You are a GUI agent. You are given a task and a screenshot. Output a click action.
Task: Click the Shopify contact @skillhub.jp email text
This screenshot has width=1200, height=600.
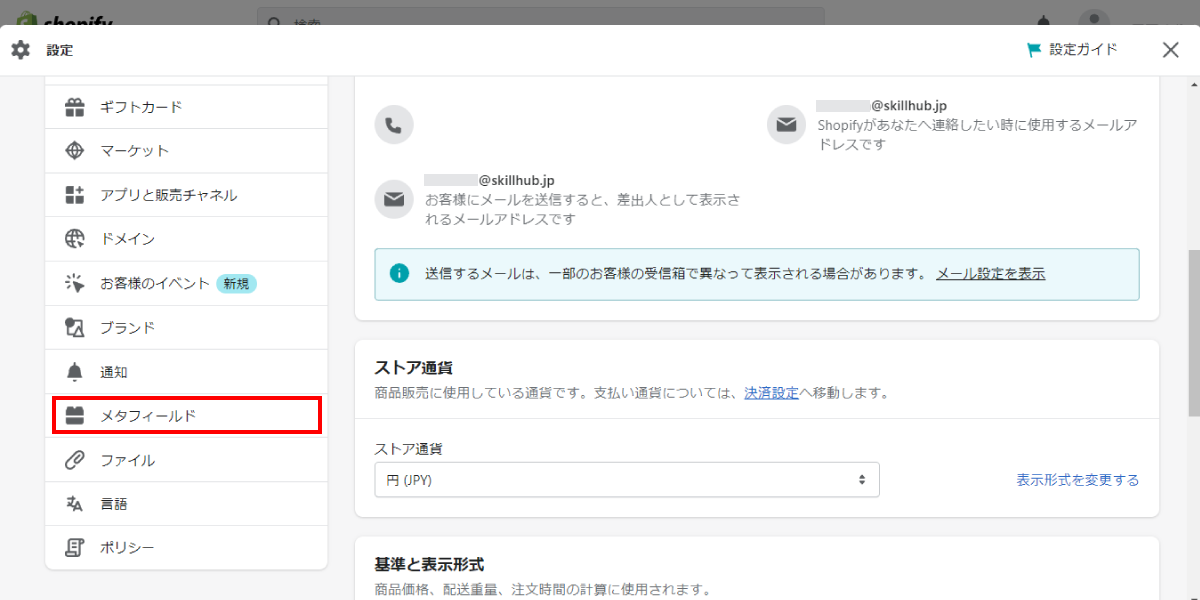click(882, 105)
